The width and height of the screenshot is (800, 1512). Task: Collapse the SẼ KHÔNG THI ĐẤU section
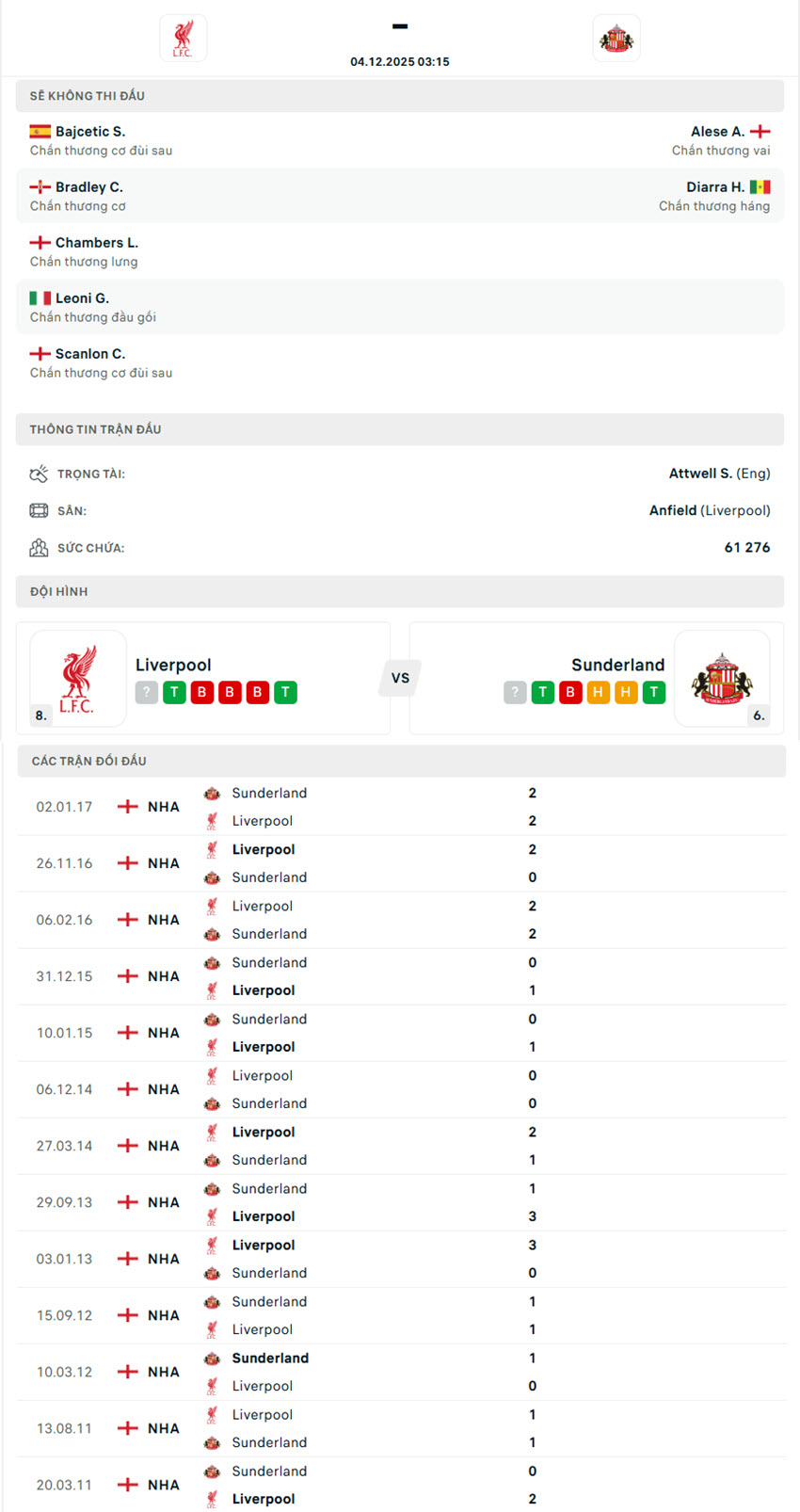(x=400, y=95)
